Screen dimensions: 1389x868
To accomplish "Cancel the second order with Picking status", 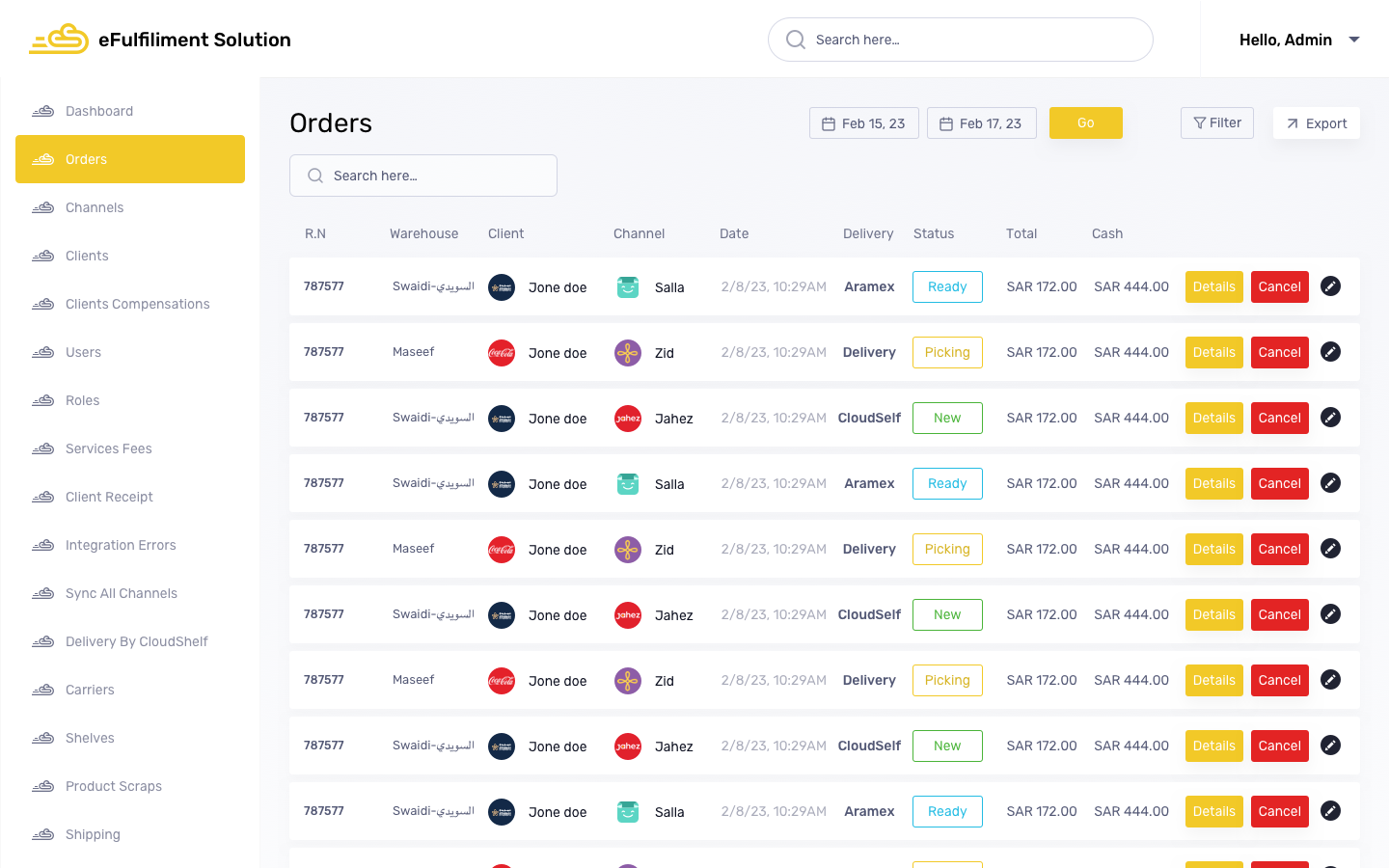I will [1279, 549].
